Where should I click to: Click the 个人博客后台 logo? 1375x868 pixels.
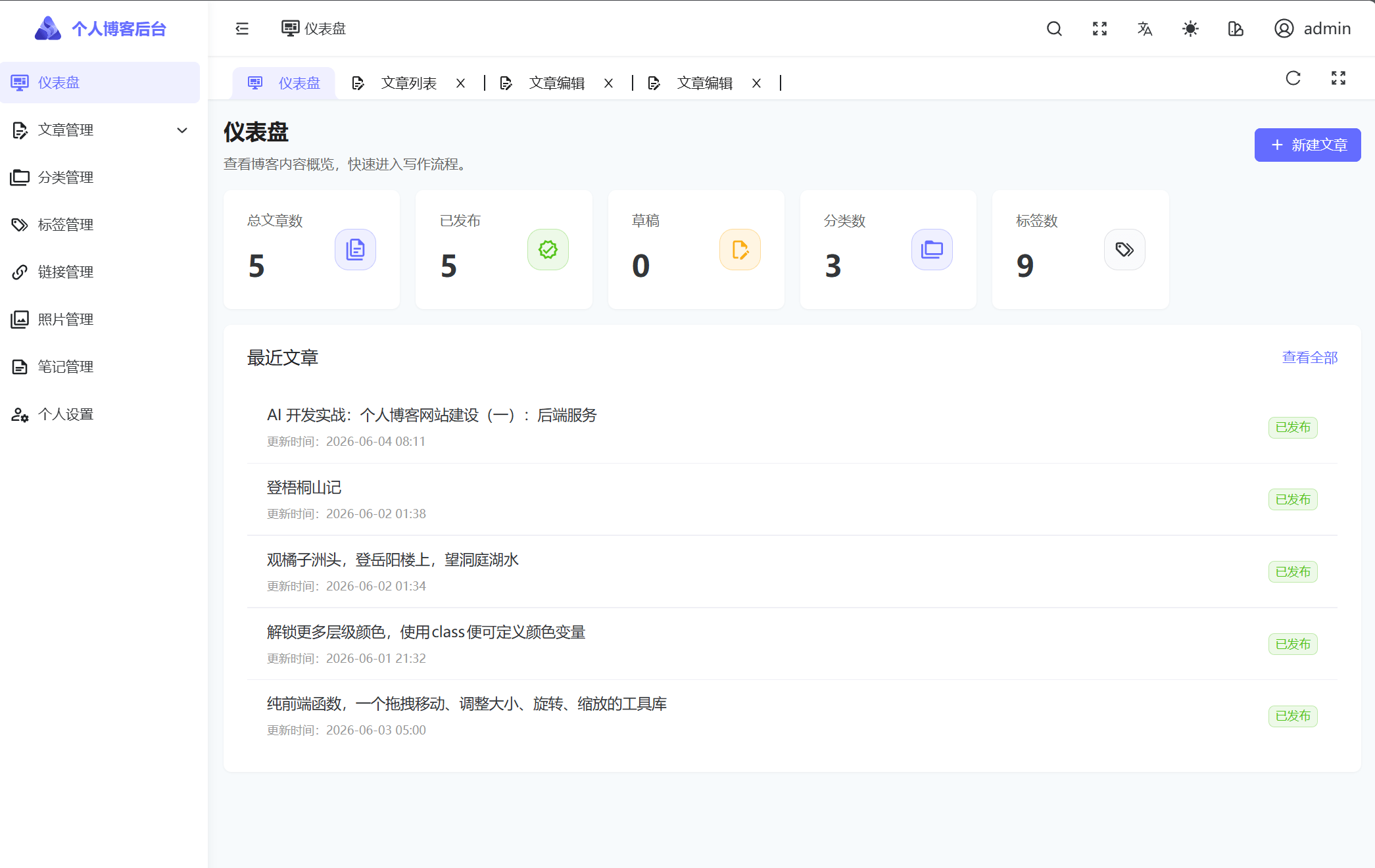click(101, 28)
